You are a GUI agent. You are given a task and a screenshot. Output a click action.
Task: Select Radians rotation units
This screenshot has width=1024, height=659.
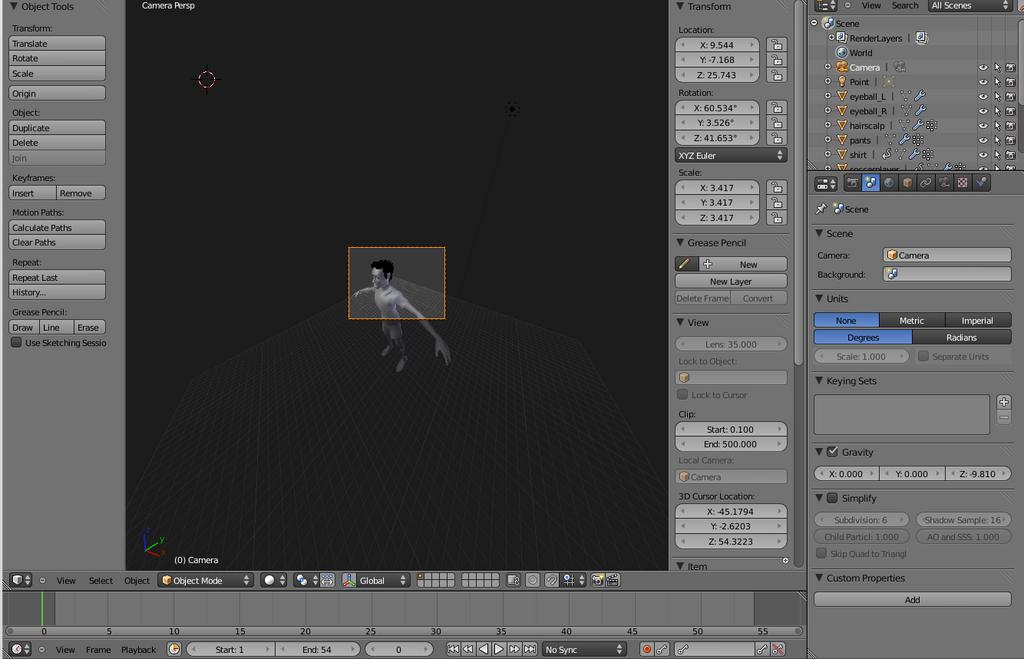(x=961, y=337)
